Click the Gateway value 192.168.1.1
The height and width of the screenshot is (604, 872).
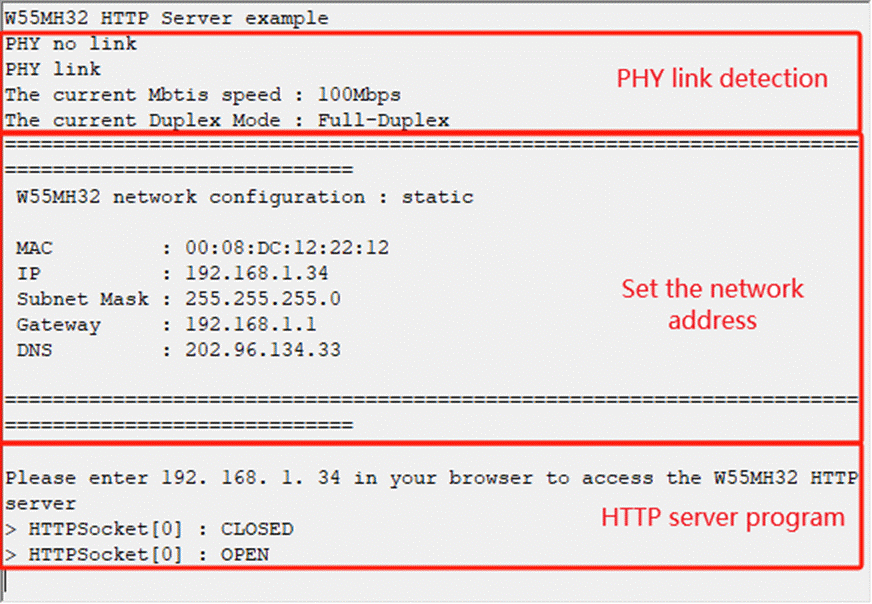pyautogui.click(x=250, y=325)
